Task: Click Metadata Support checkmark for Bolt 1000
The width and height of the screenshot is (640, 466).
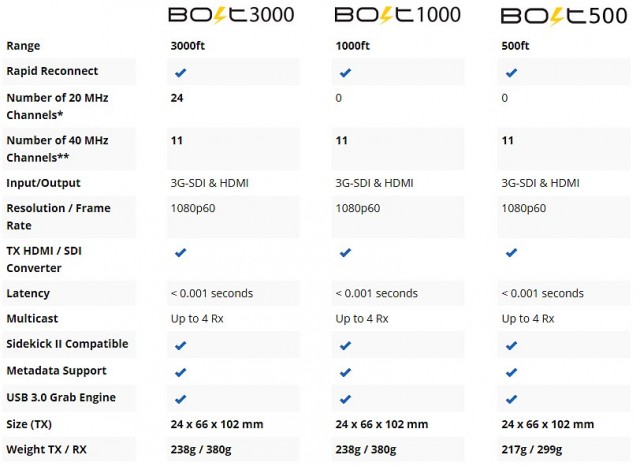Action: coord(345,372)
